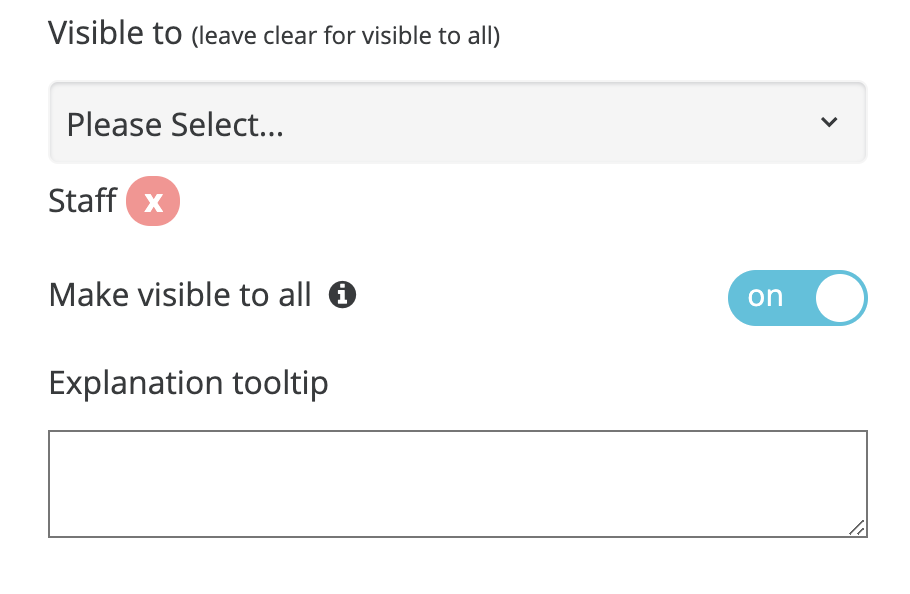Focus the Explanation tooltip text area
This screenshot has width=910, height=594.
tap(457, 484)
